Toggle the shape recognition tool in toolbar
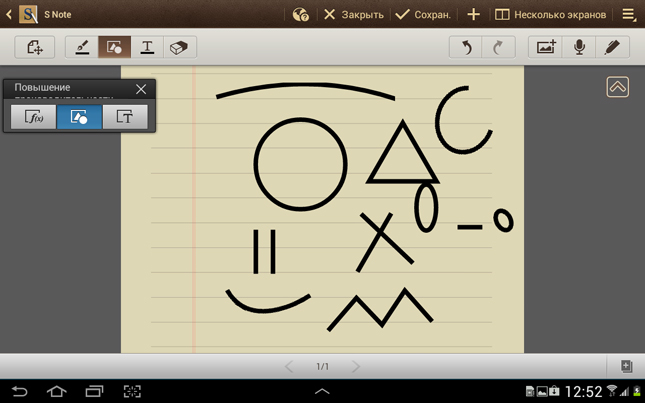Image resolution: width=645 pixels, height=403 pixels. pos(114,47)
